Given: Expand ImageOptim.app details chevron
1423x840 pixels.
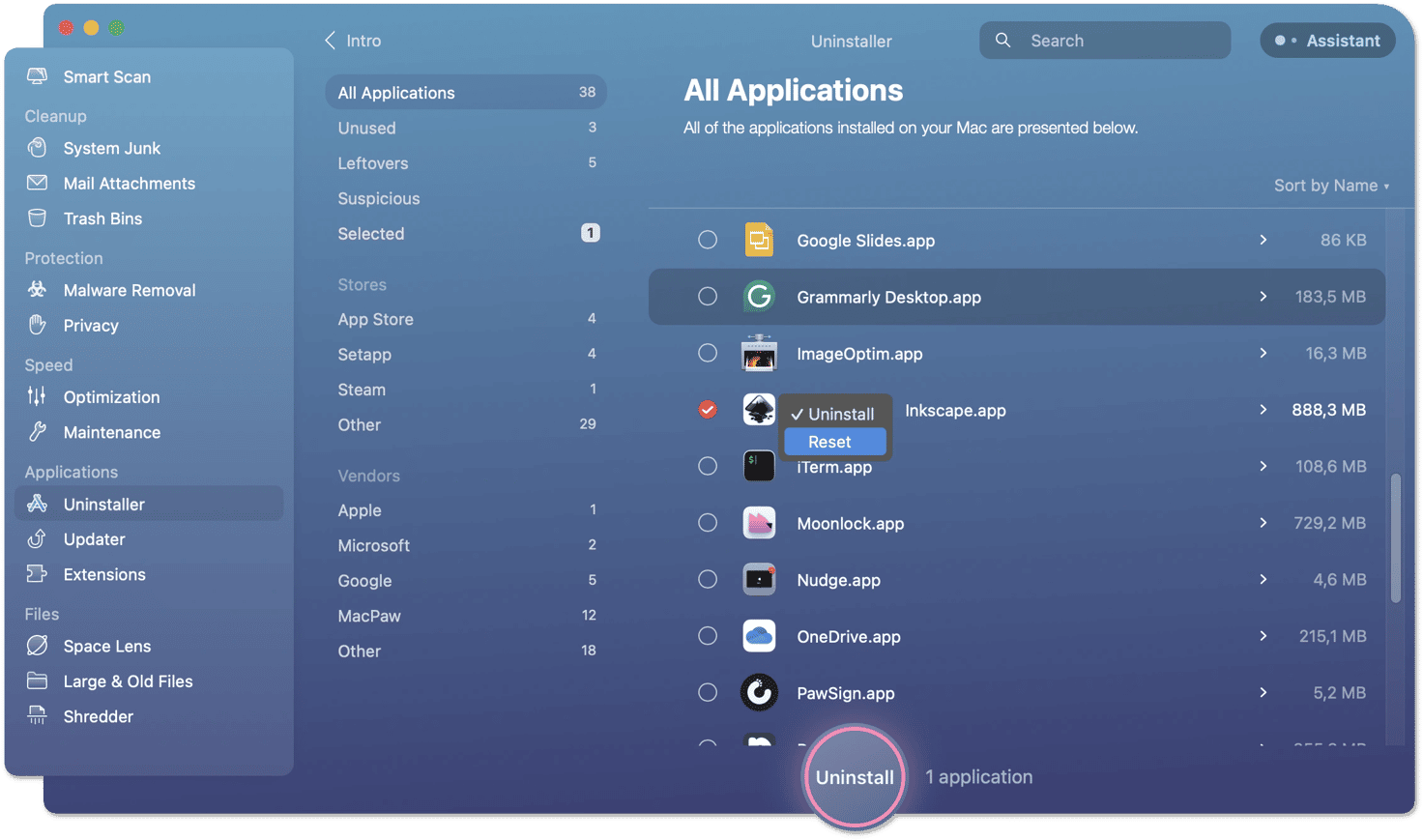Looking at the screenshot, I should click(1263, 353).
